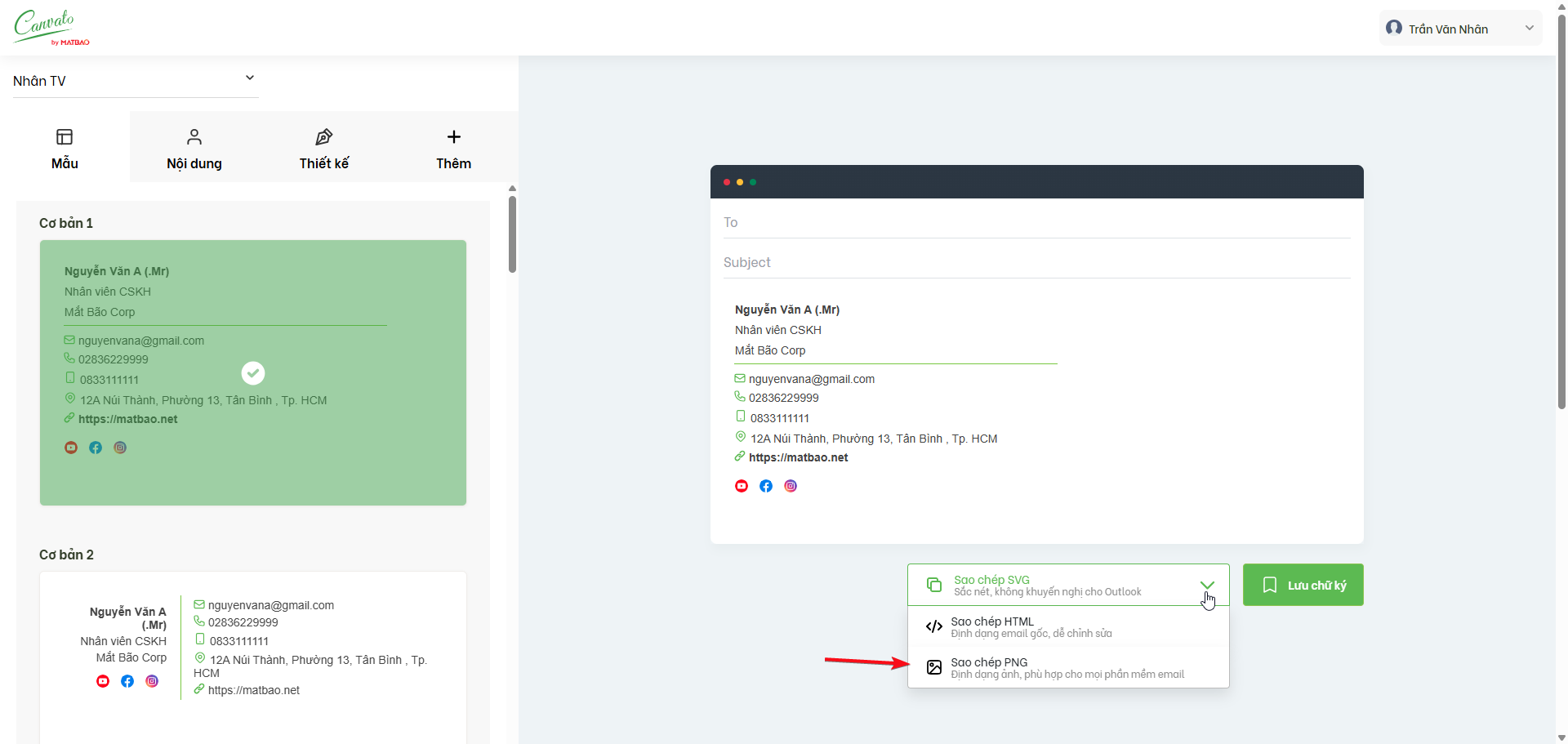Click the YouTube icon in email preview
The image size is (1568, 744).
pyautogui.click(x=742, y=486)
